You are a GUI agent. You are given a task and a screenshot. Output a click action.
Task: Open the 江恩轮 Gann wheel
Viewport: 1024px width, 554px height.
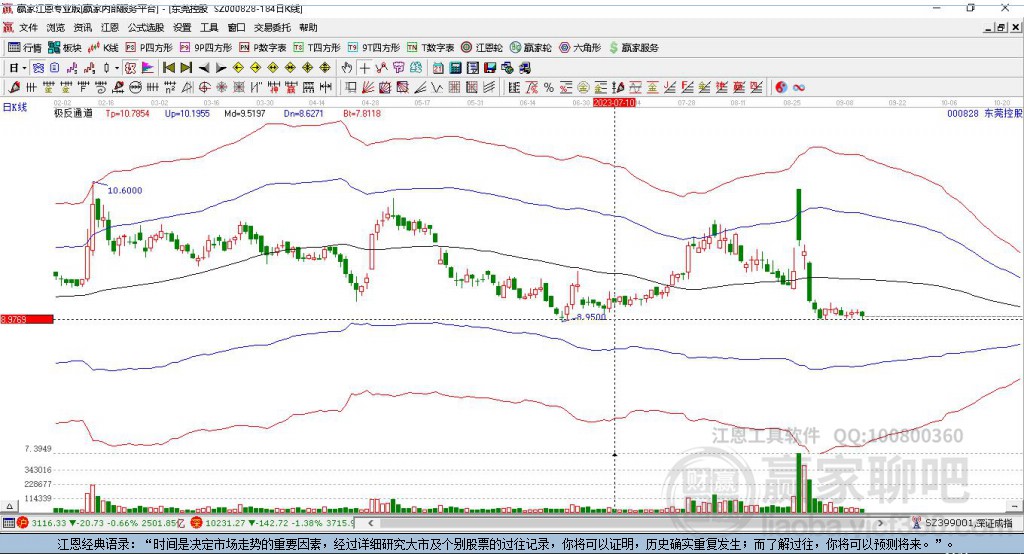coord(482,48)
